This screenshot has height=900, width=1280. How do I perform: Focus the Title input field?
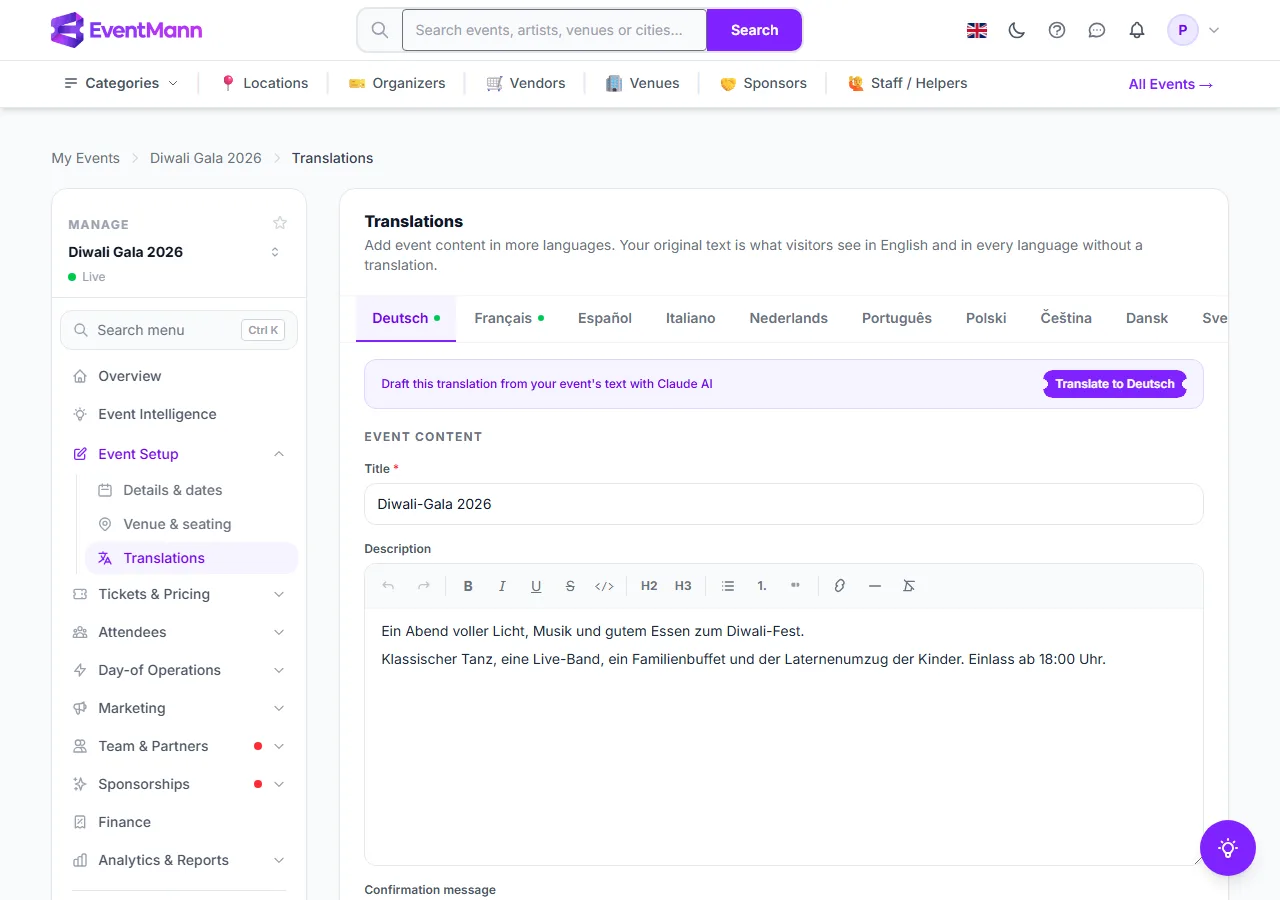tap(784, 504)
